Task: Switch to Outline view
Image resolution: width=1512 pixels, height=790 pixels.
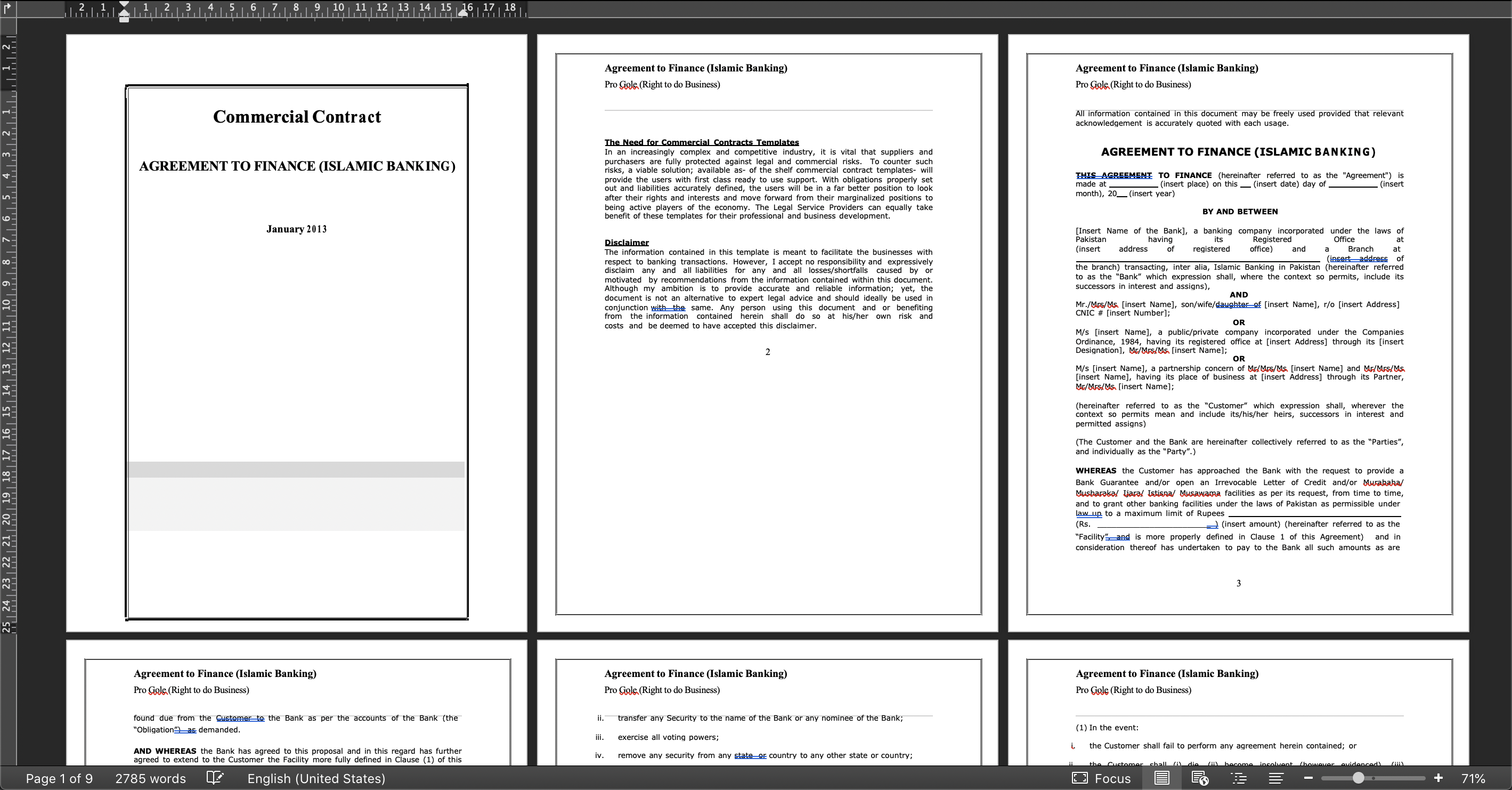Action: coord(1239,778)
